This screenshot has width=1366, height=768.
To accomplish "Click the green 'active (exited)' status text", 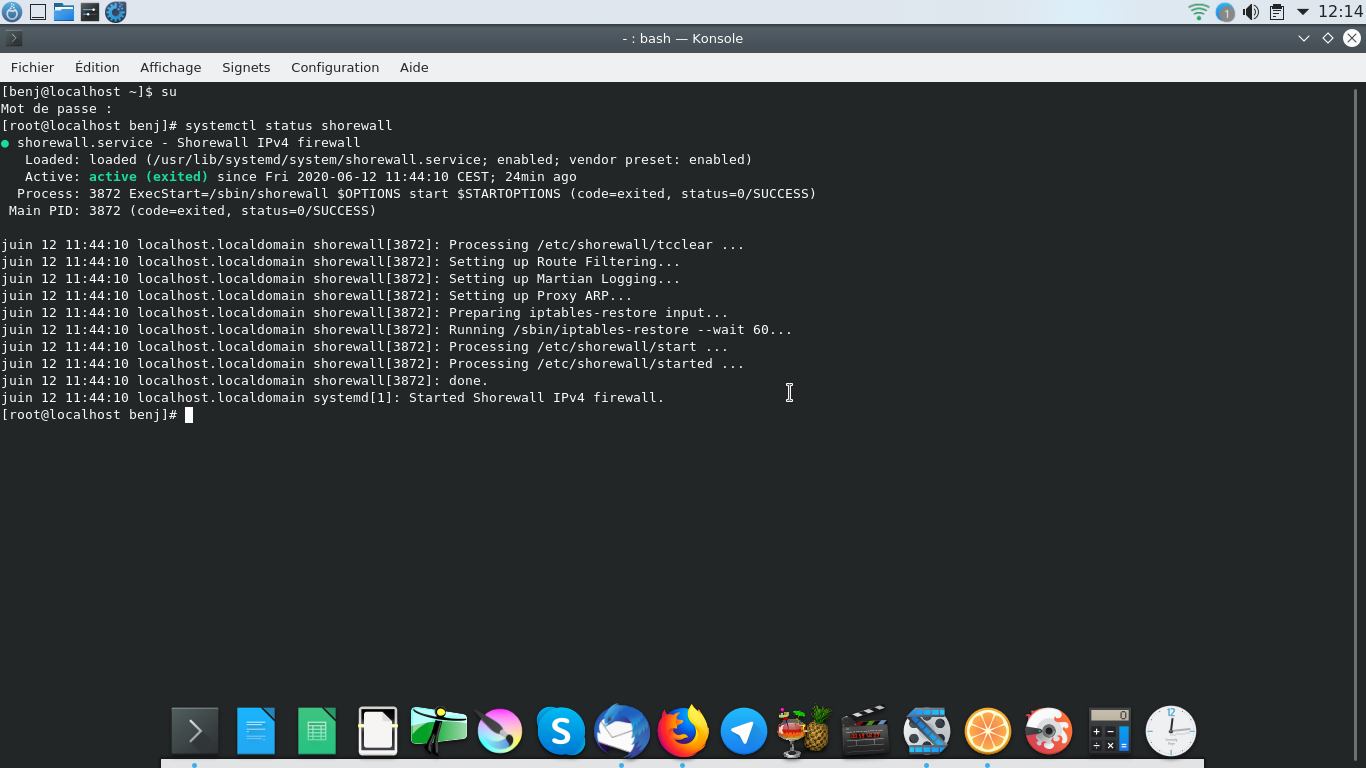I will tap(149, 177).
